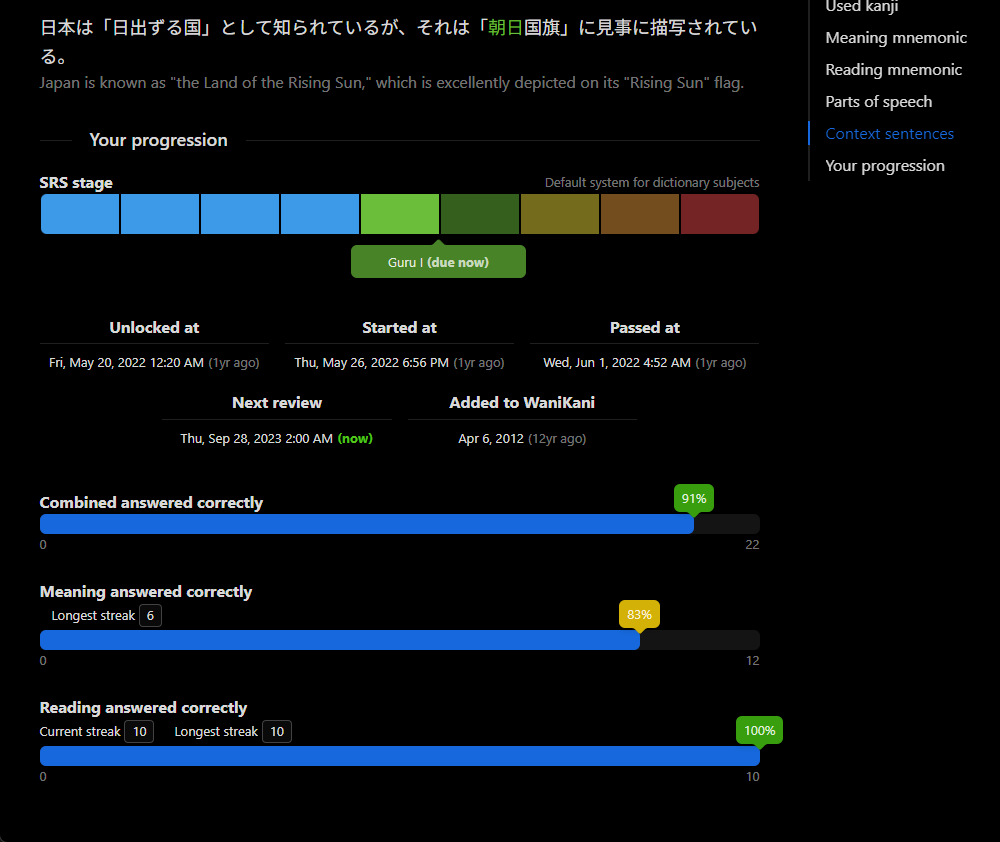Select Context sentences in sidebar
The height and width of the screenshot is (842, 1000).
pos(890,133)
